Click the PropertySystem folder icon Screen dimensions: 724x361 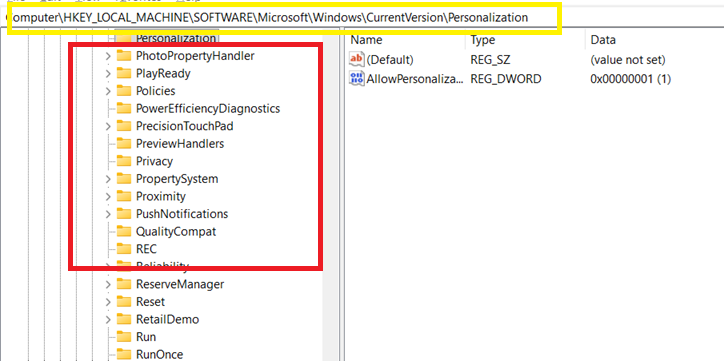[x=124, y=179]
